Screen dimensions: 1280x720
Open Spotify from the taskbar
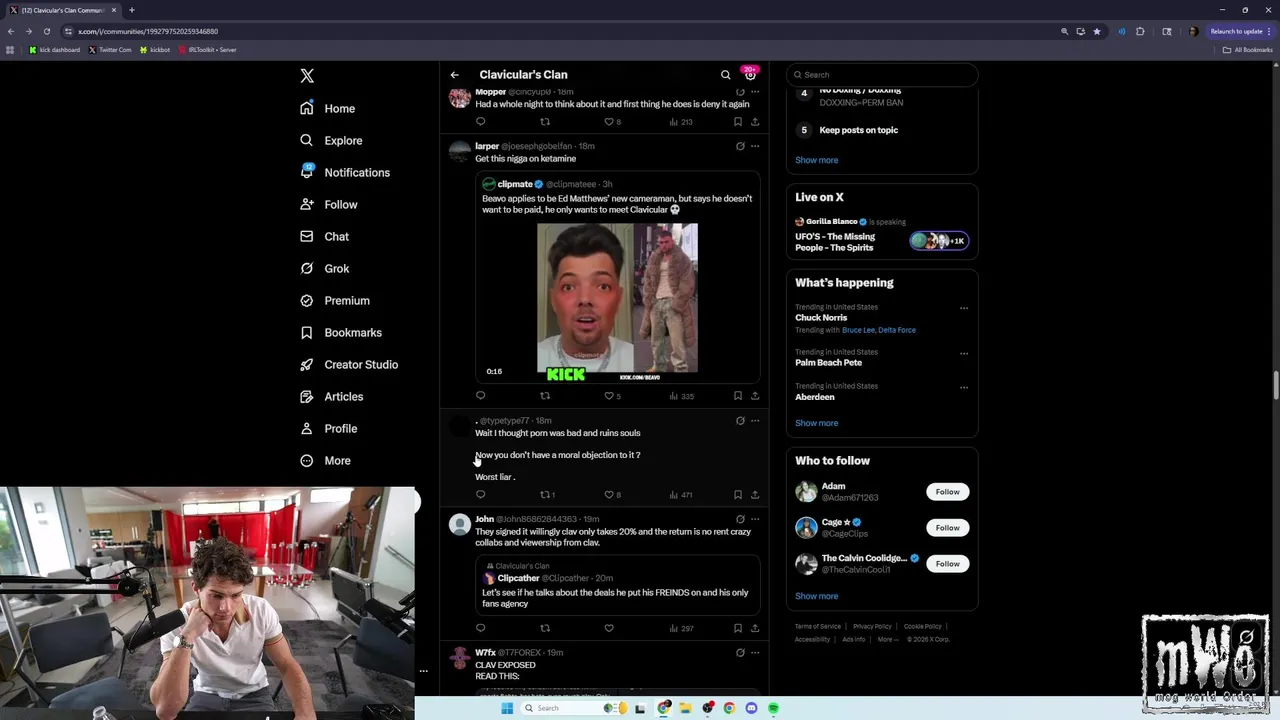pos(773,708)
